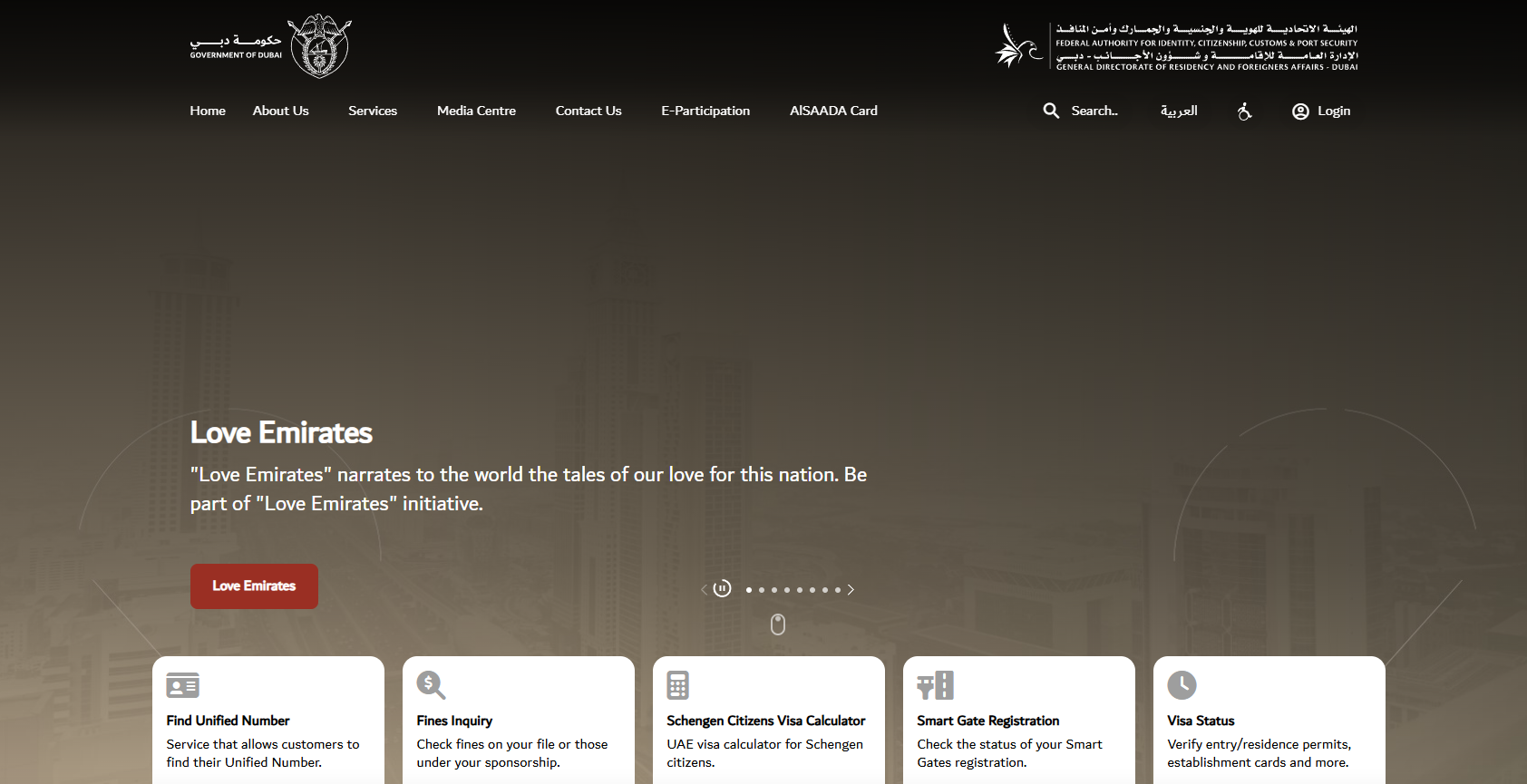Open the Find Unified Number service title
The image size is (1527, 784).
pyautogui.click(x=228, y=721)
